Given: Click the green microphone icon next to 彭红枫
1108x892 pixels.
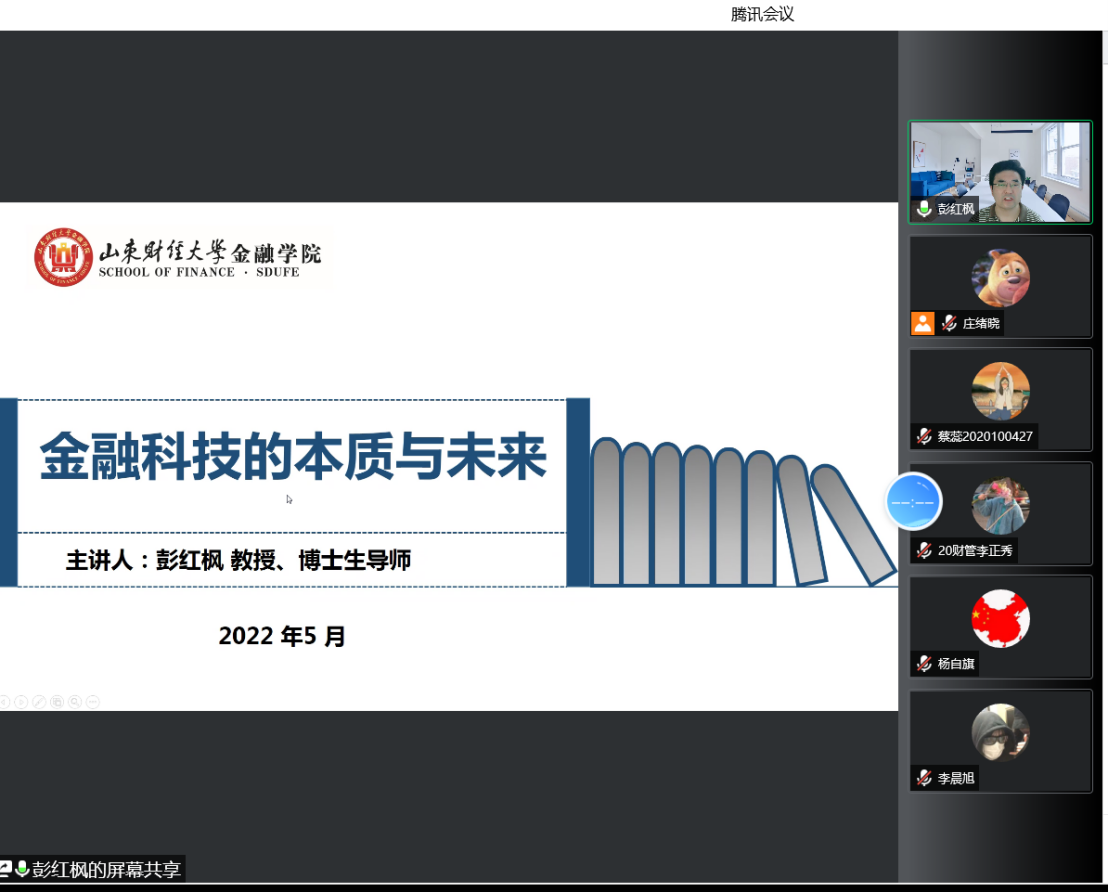Looking at the screenshot, I should coord(925,209).
